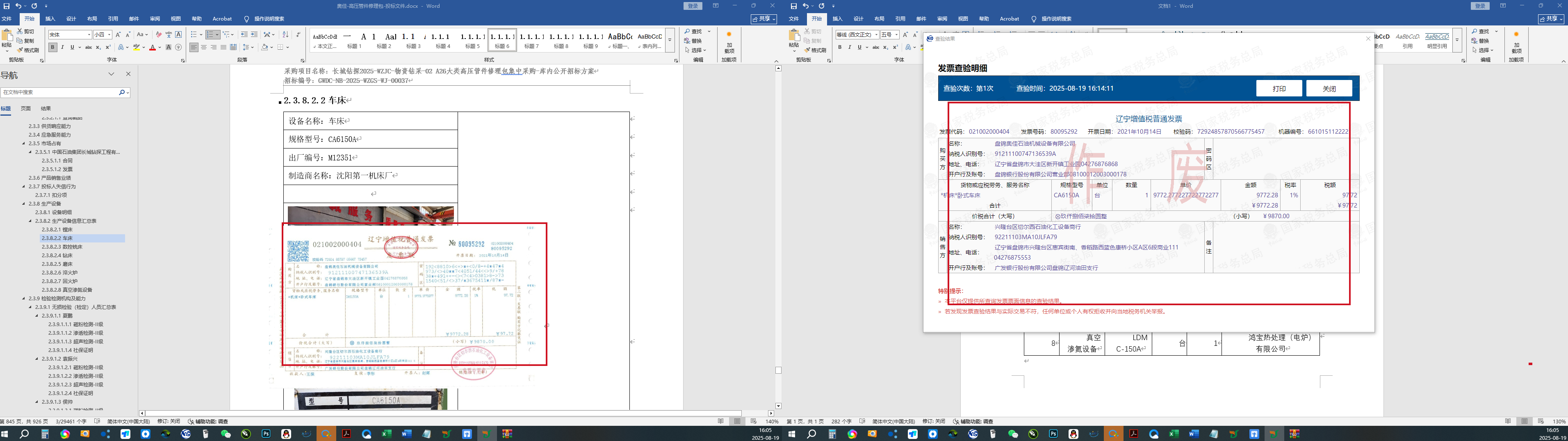The height and width of the screenshot is (441, 1568).
Task: Open font size dropdown showing 小四
Action: click(x=110, y=35)
